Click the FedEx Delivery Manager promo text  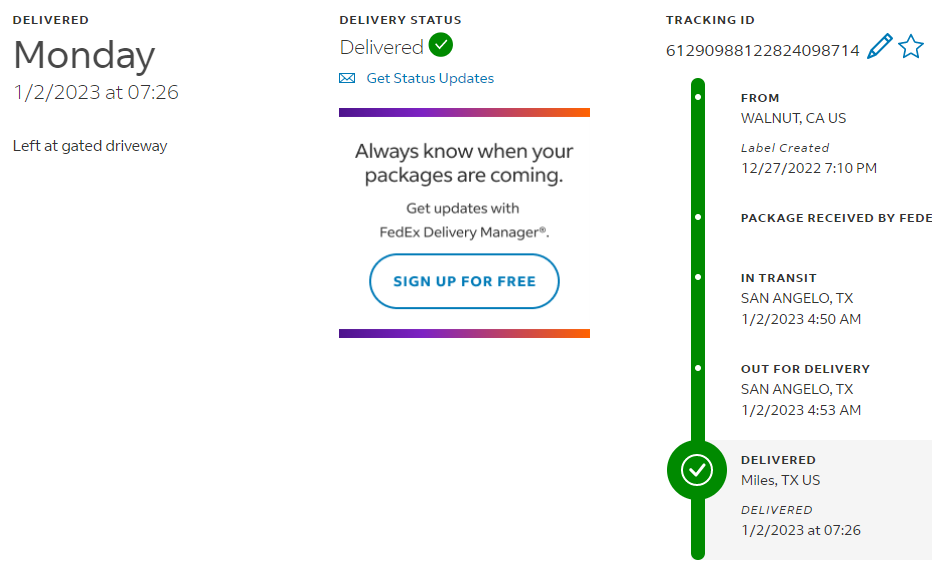464,231
